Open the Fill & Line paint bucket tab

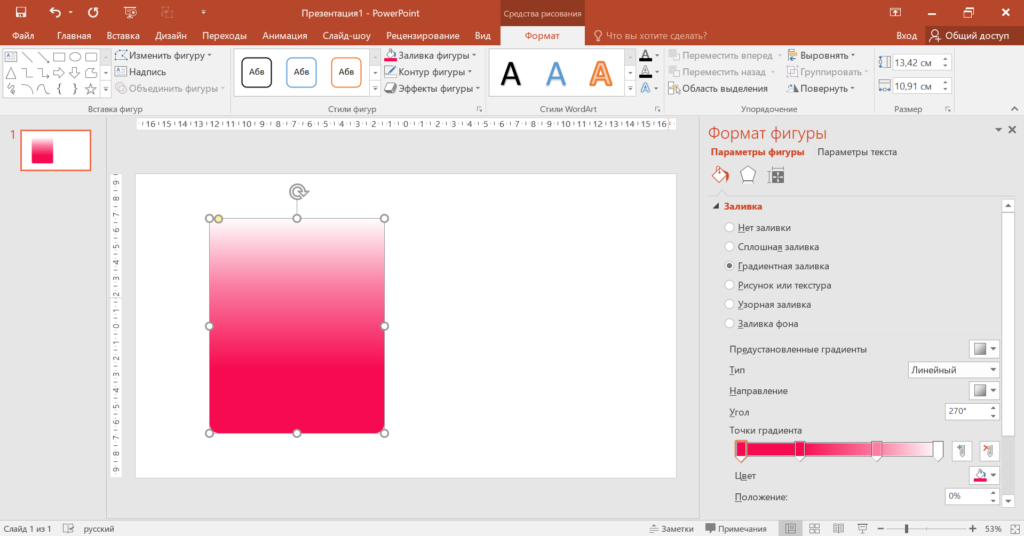[x=720, y=175]
